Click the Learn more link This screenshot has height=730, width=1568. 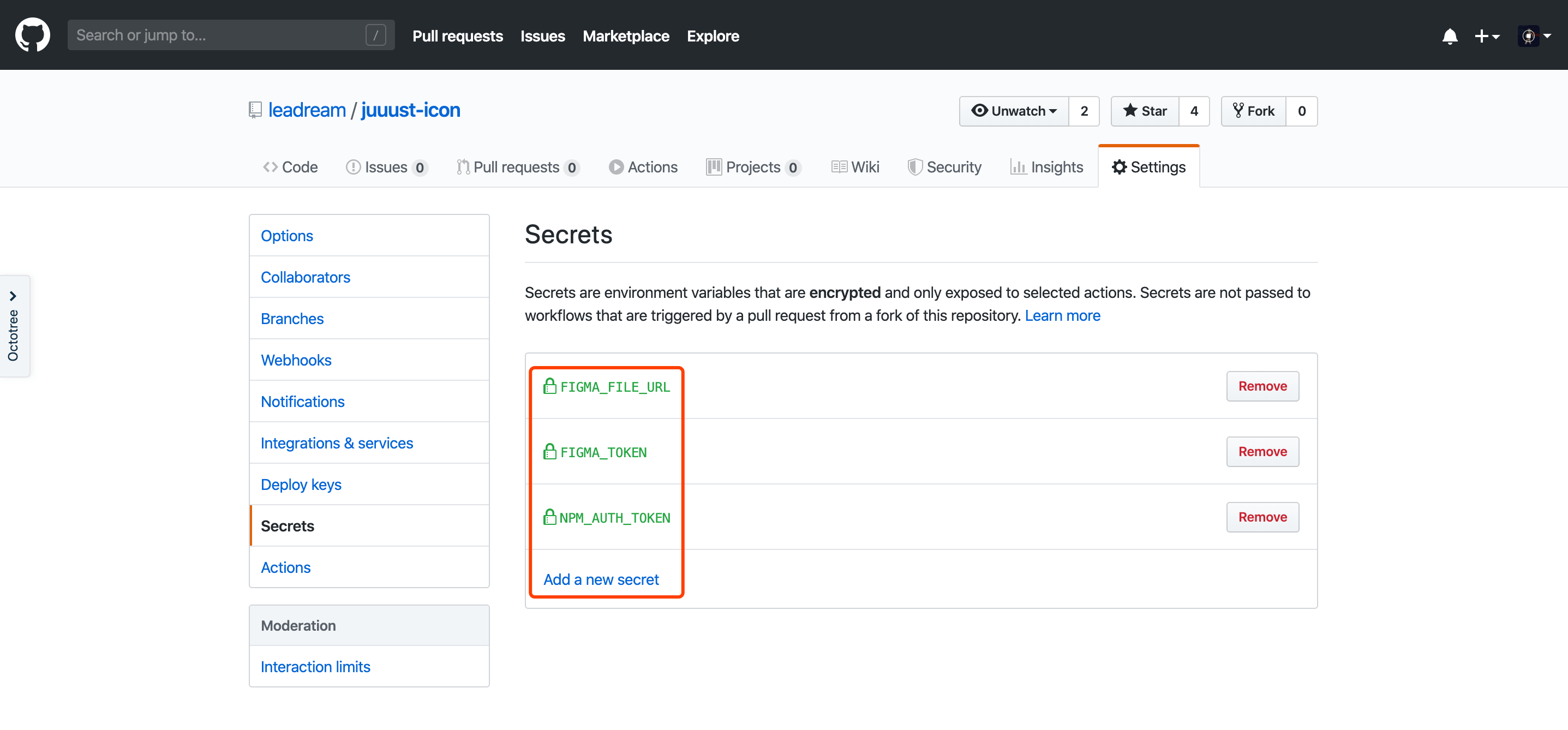click(1062, 315)
